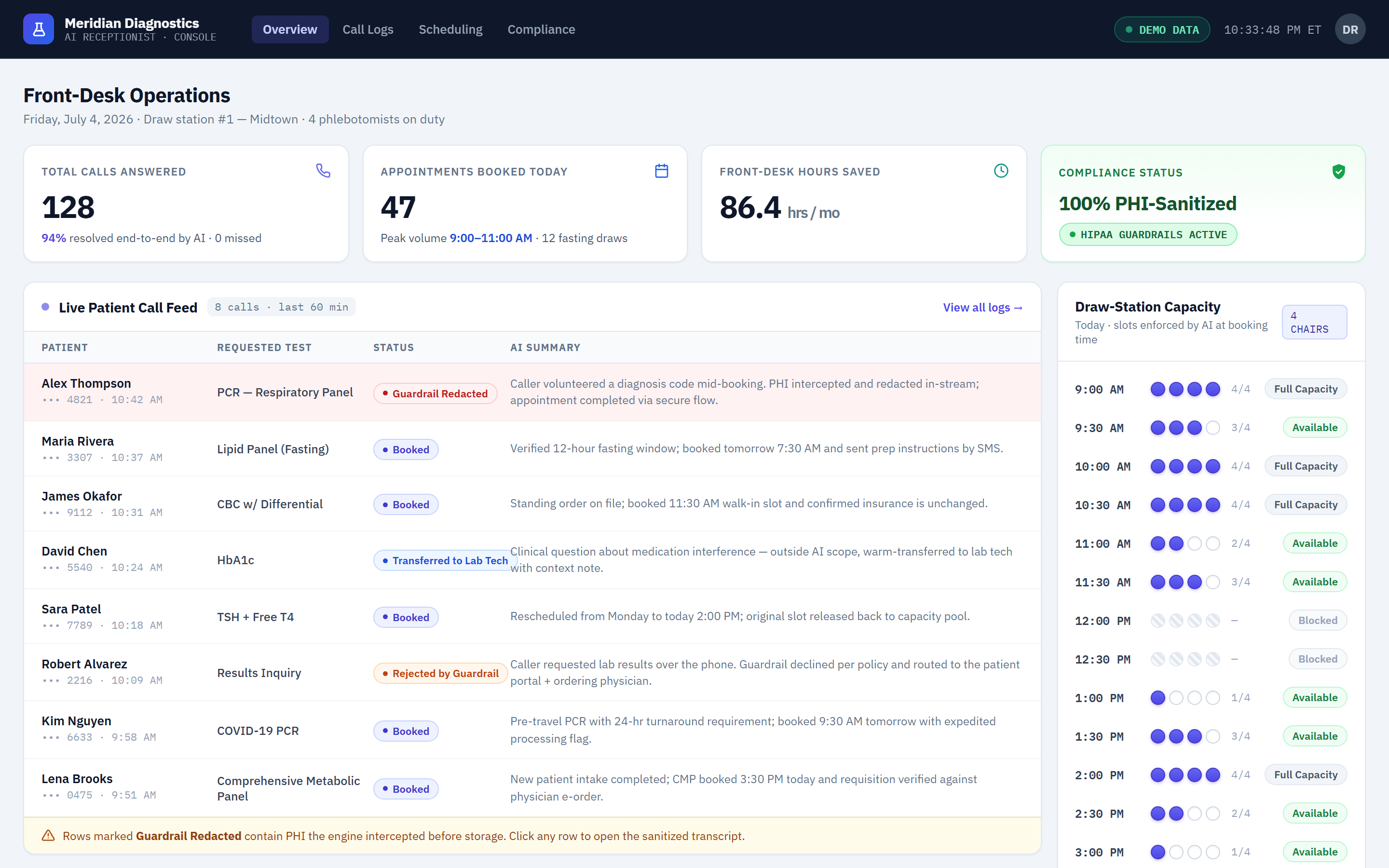1389x868 pixels.
Task: Click the 100% PHI-Sanitized heading
Action: click(1147, 204)
